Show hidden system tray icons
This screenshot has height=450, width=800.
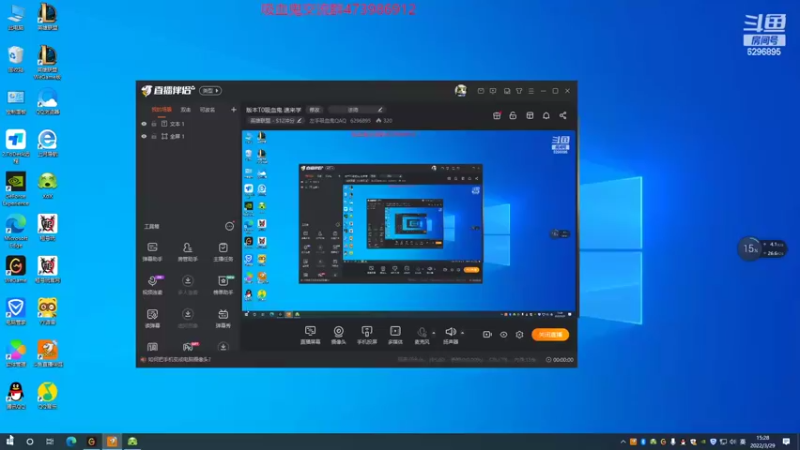pyautogui.click(x=623, y=442)
